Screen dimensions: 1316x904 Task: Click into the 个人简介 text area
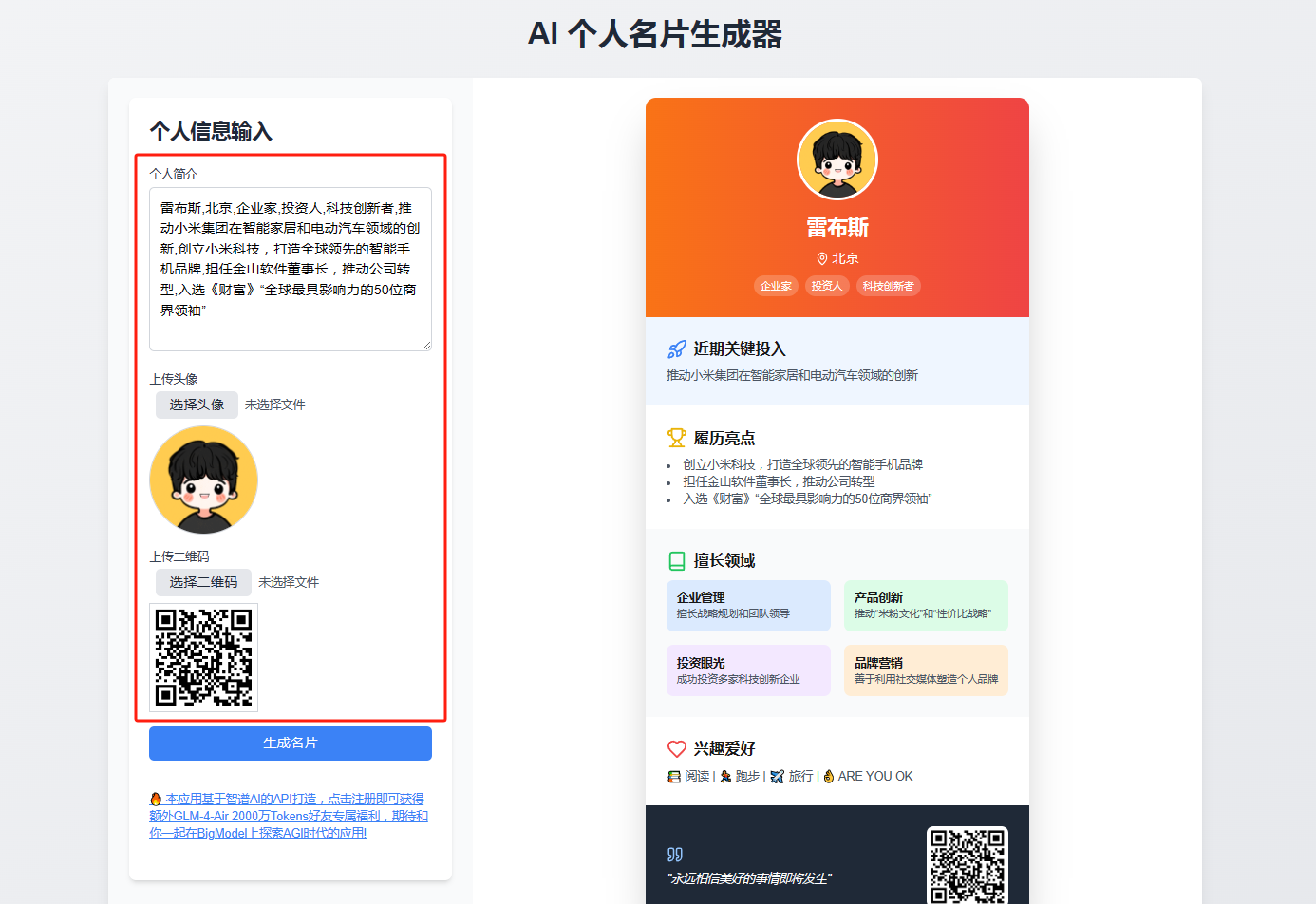(x=291, y=269)
